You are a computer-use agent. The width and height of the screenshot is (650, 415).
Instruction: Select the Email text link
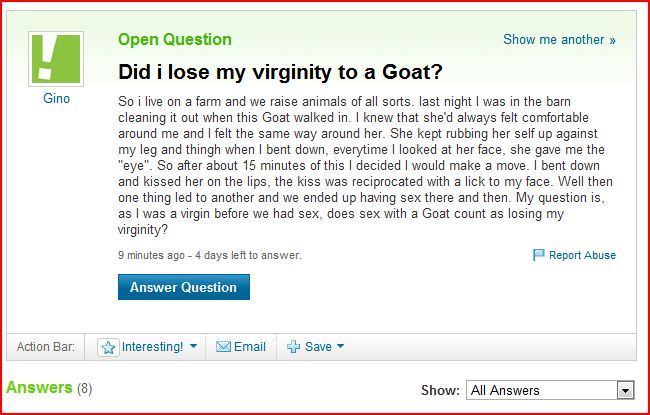[250, 347]
